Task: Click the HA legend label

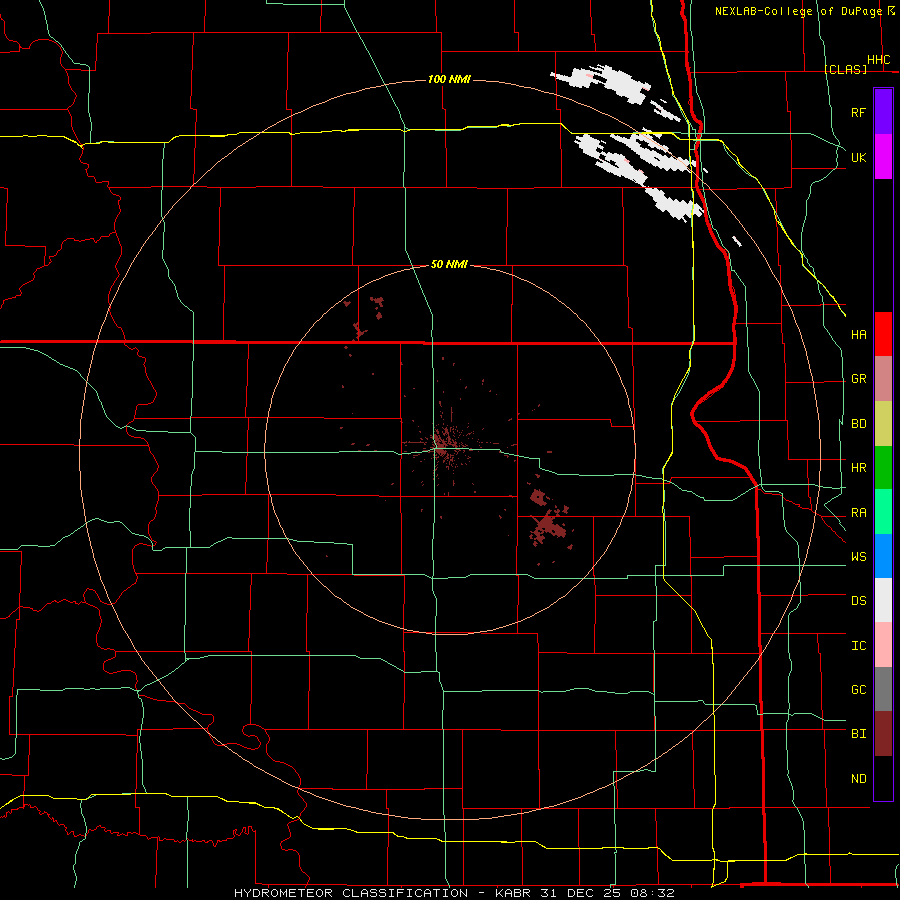Action: 858,335
